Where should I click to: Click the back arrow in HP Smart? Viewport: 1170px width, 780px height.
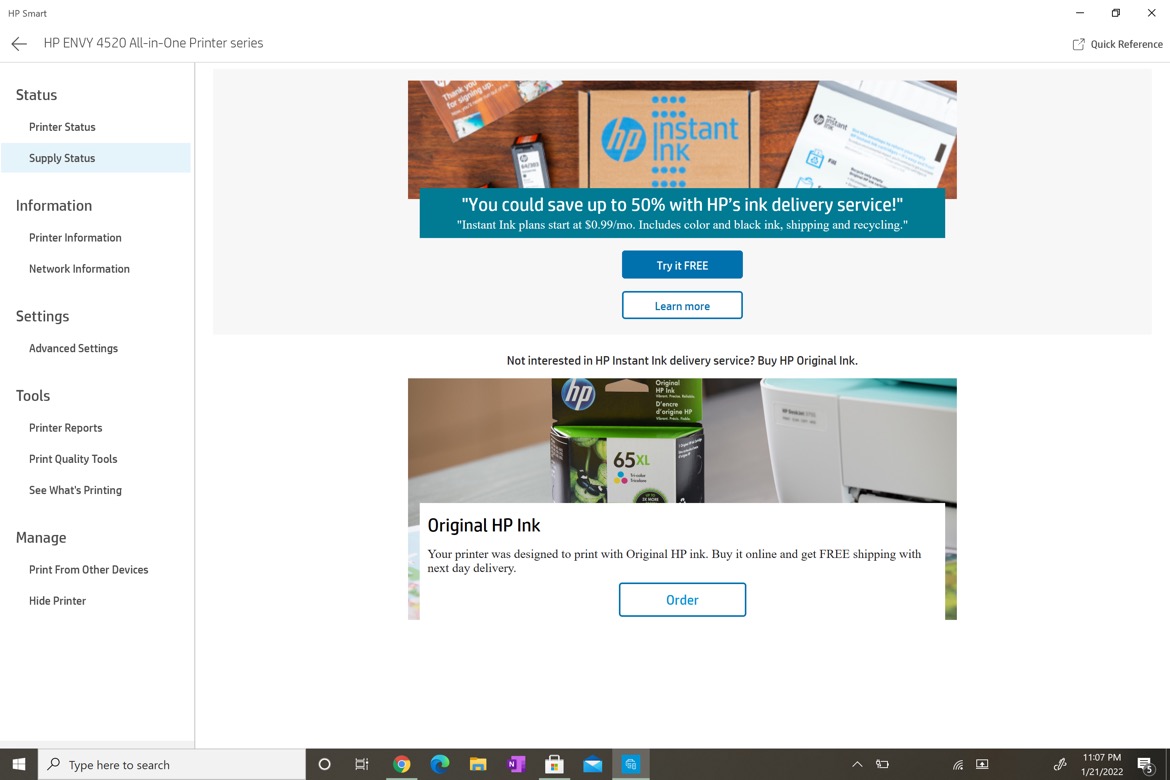tap(18, 43)
